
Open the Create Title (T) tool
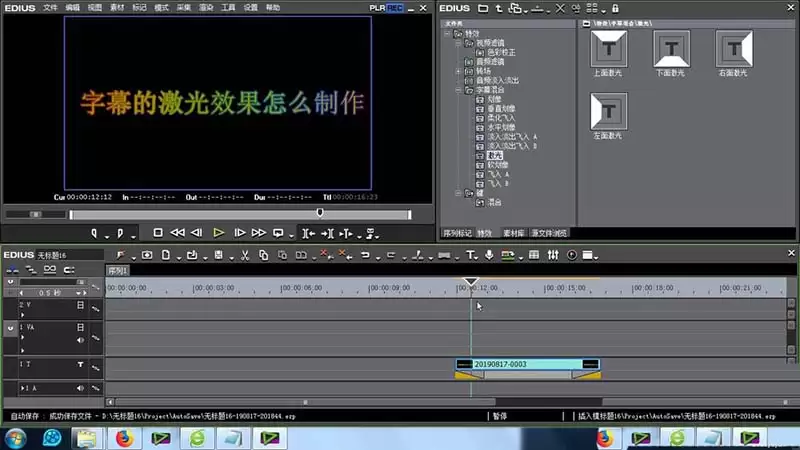[x=470, y=255]
